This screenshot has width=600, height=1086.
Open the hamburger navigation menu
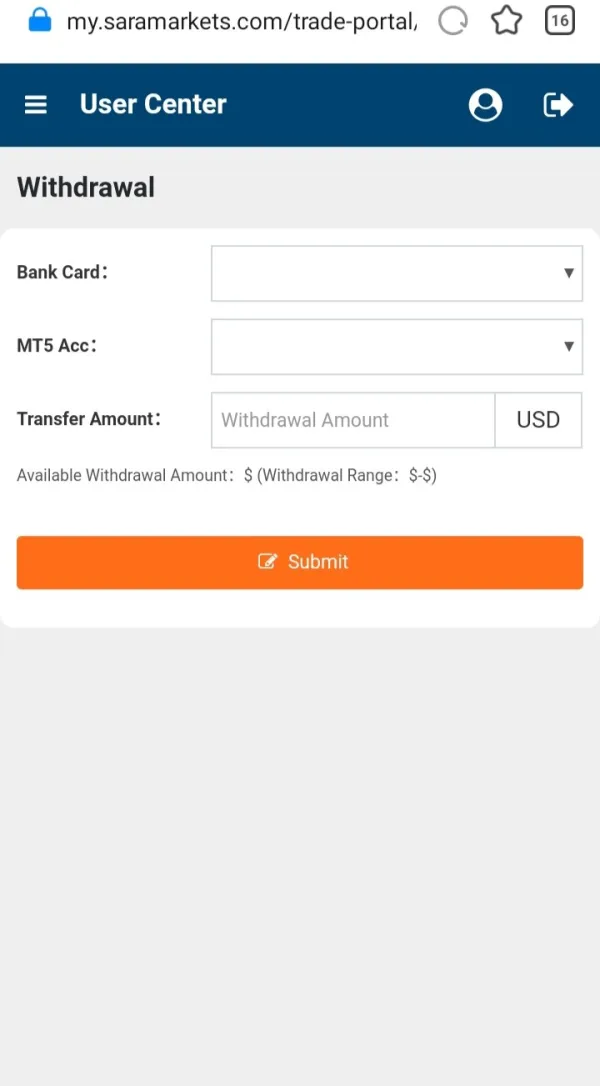click(x=36, y=105)
